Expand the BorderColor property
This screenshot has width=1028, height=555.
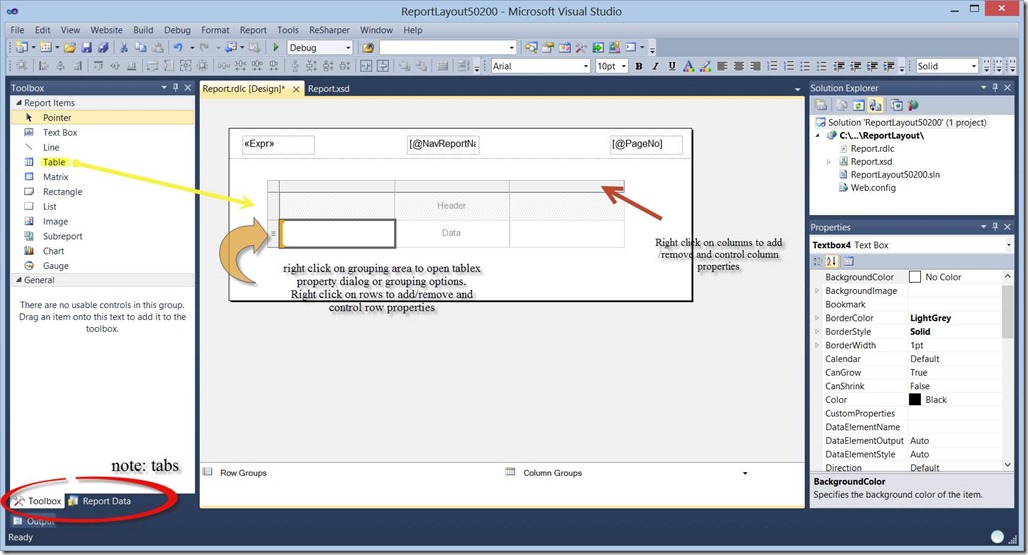click(x=817, y=318)
